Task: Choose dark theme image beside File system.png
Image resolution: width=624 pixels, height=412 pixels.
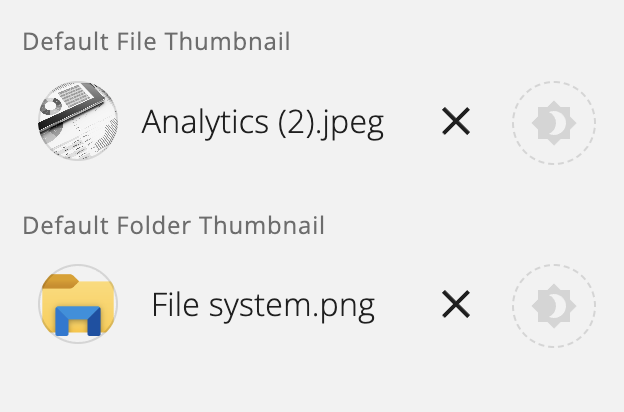Action: [x=554, y=305]
